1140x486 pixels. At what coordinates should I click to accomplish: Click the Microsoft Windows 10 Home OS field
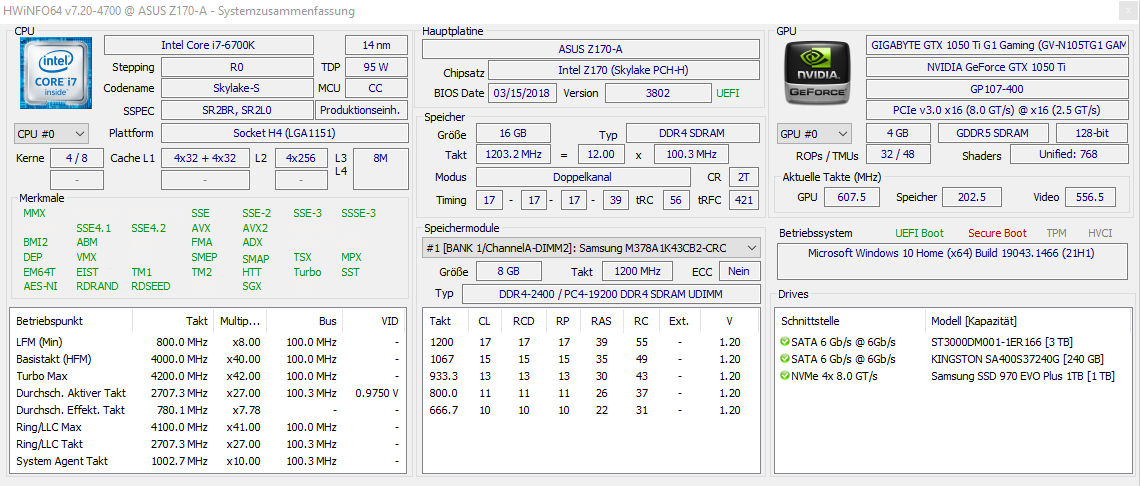[952, 262]
